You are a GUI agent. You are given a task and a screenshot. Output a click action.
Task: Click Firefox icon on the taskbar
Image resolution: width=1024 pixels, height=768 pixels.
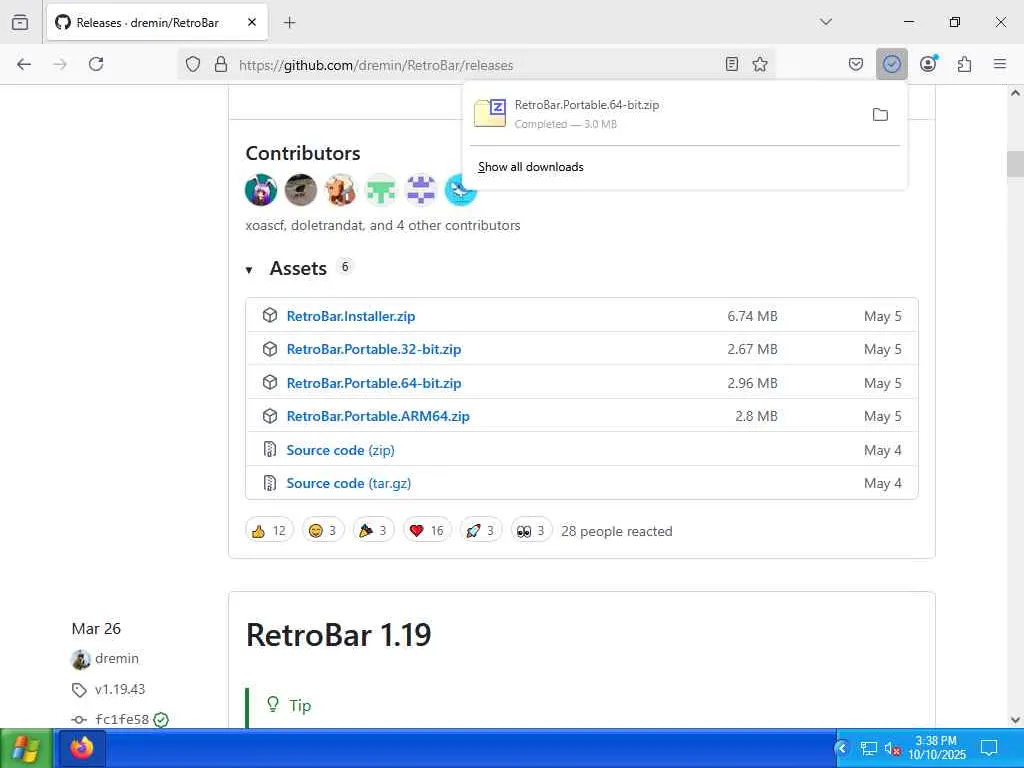[x=82, y=748]
